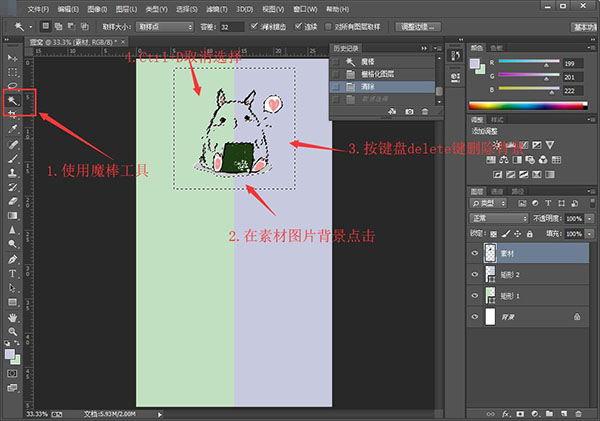Open layer filter type dropdown 类型
The image size is (600, 421).
(x=488, y=203)
